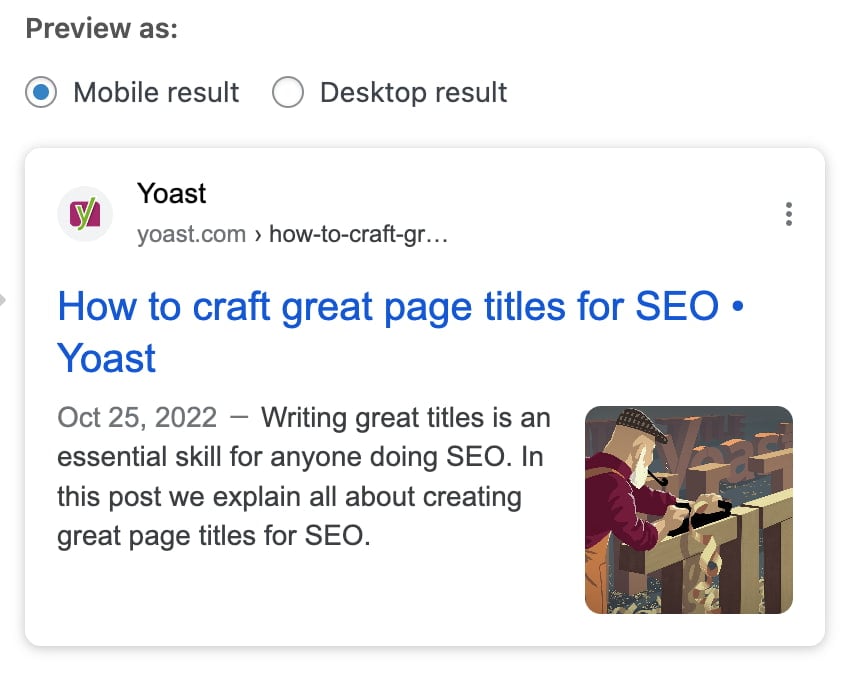Viewport: 860px width, 676px height.
Task: Click "Yoast" on the title's second line
Action: point(107,358)
